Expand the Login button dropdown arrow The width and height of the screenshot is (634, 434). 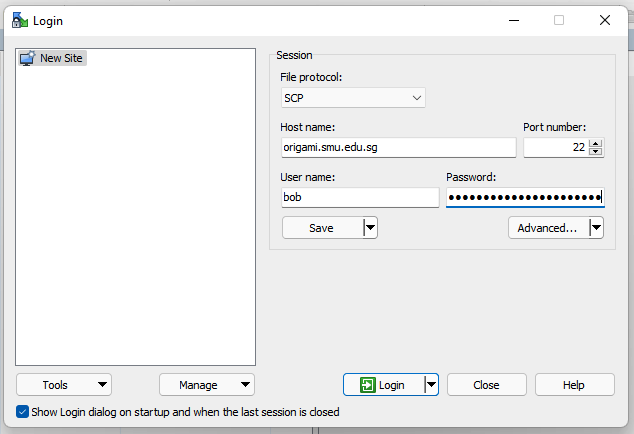[431, 385]
